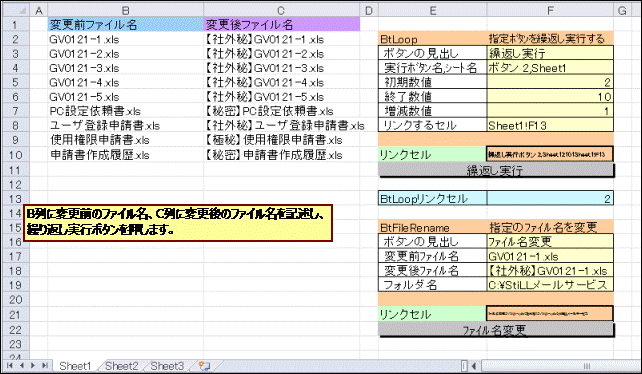
Task: Click the horizontal scrollbar left arrow
Action: pyautogui.click(x=474, y=365)
